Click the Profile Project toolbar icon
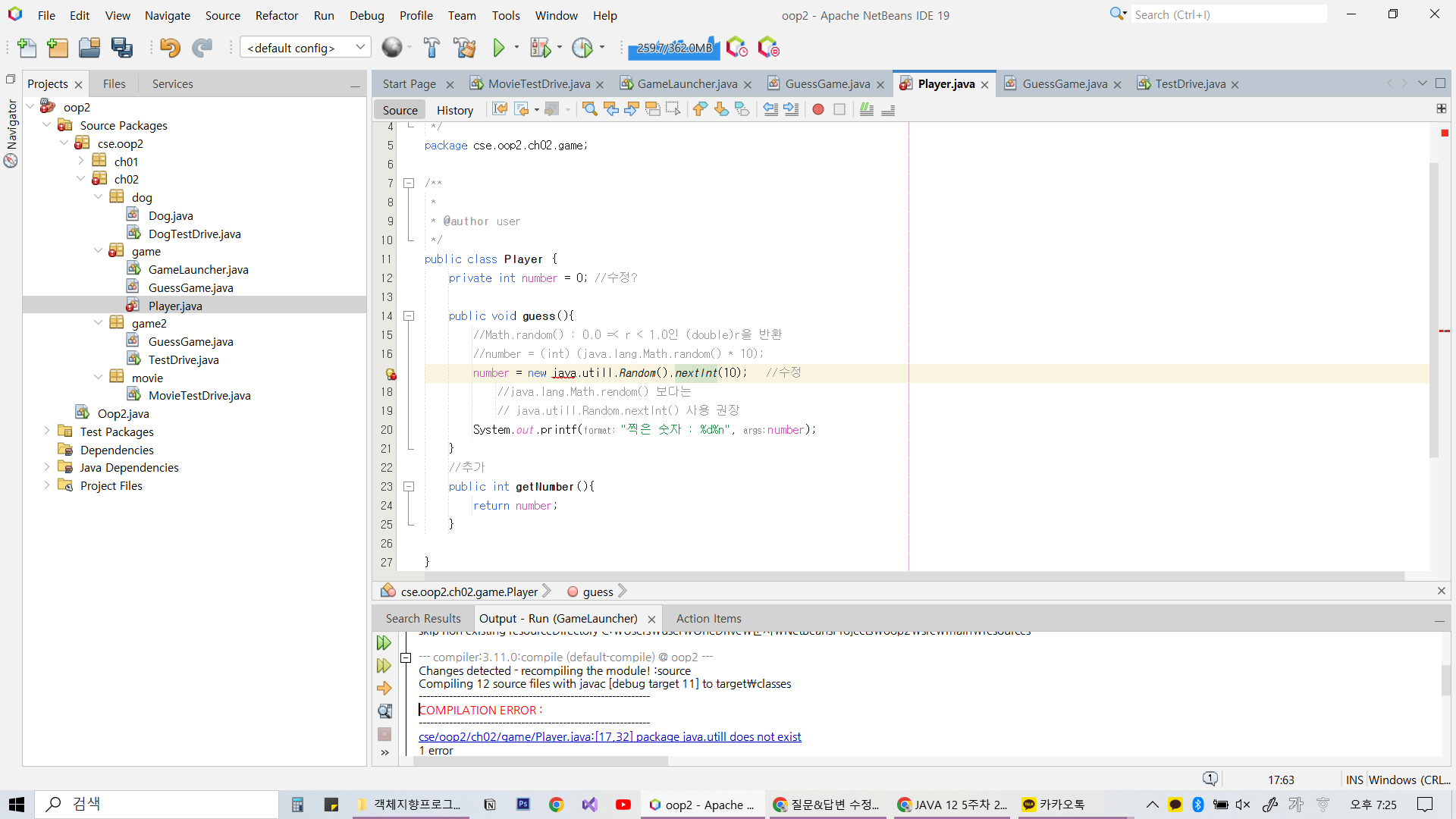This screenshot has height=819, width=1456. 582,48
